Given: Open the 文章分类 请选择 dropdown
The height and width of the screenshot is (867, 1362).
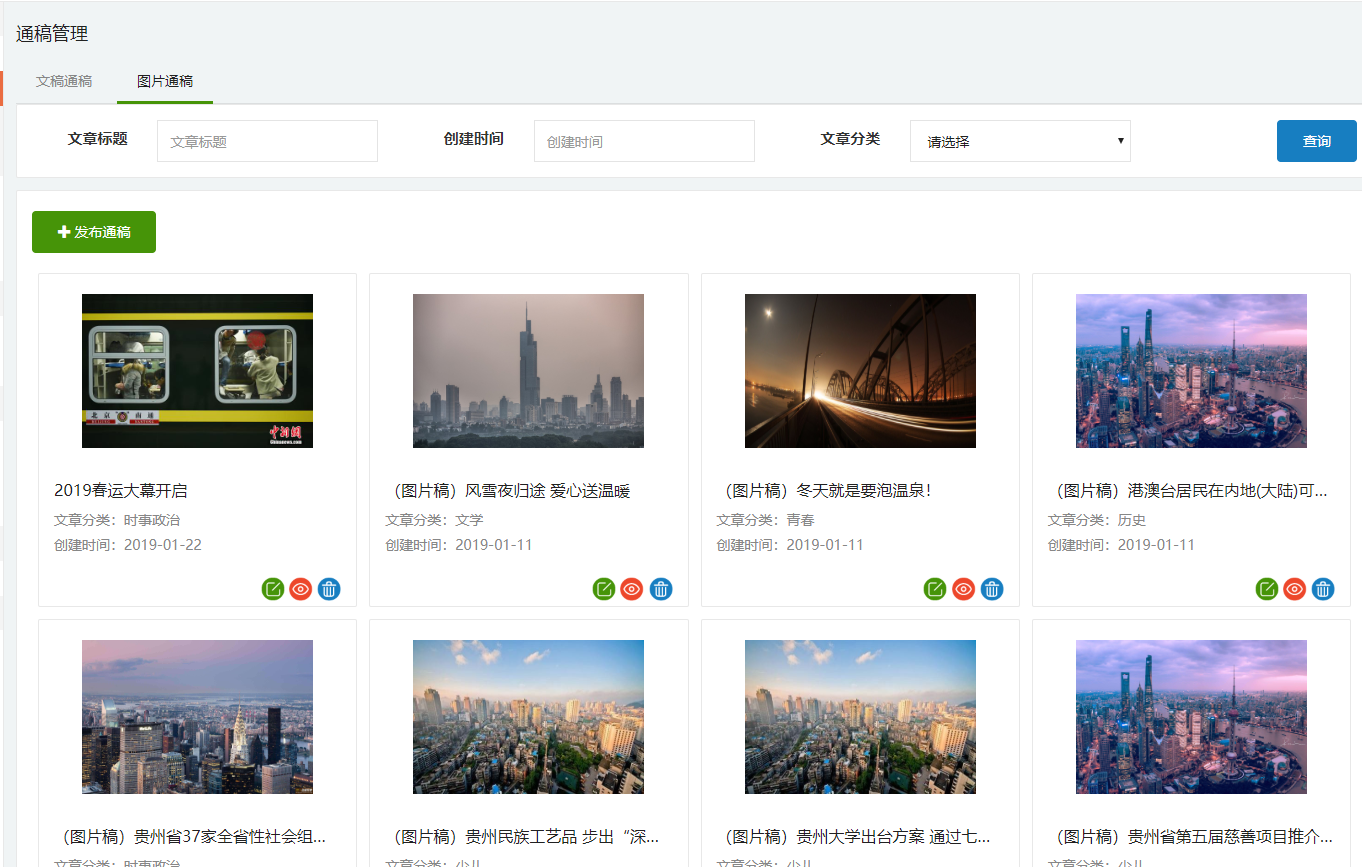Looking at the screenshot, I should click(x=1020, y=141).
